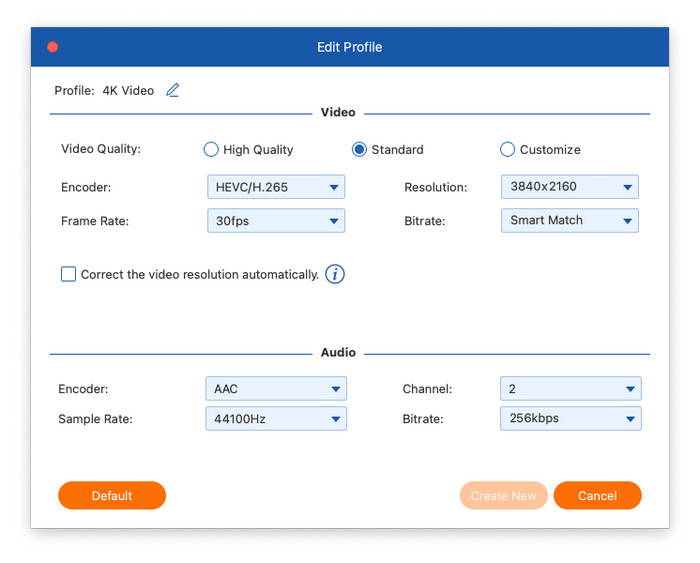Expand the video Bitrate Smart Match dropdown
700x563 pixels.
(569, 221)
